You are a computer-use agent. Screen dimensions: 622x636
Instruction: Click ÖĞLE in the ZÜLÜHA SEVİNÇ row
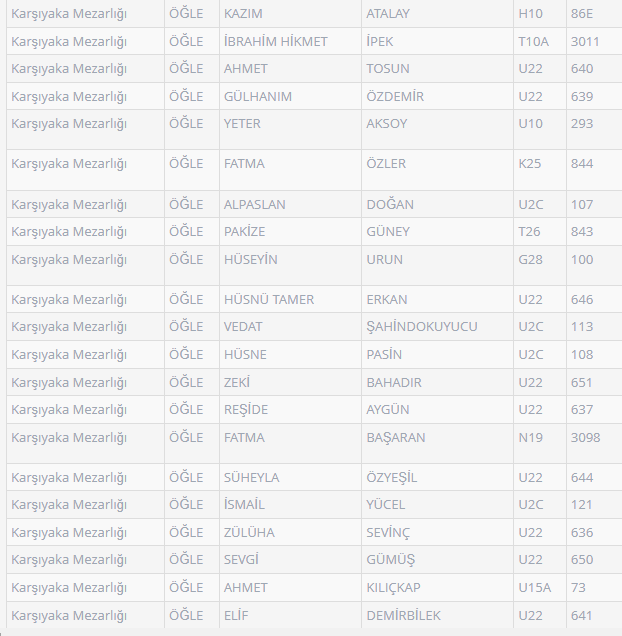[186, 533]
